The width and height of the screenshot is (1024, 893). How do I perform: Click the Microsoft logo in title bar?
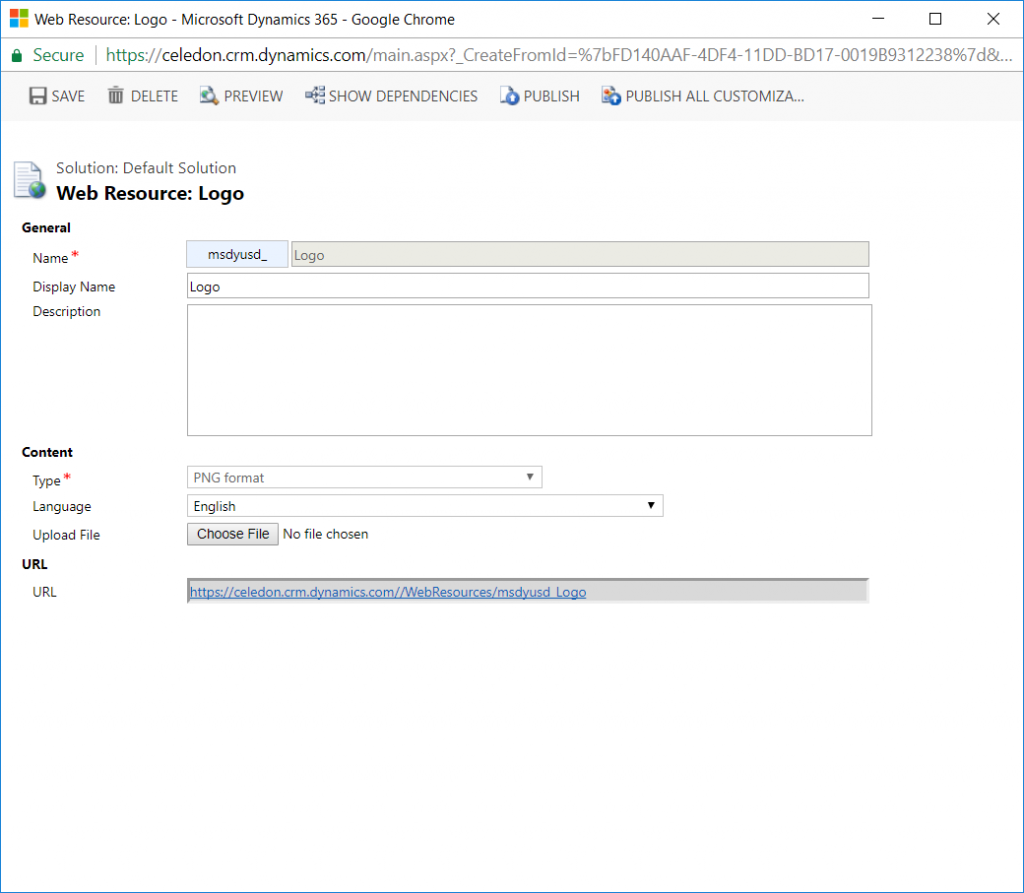[19, 19]
